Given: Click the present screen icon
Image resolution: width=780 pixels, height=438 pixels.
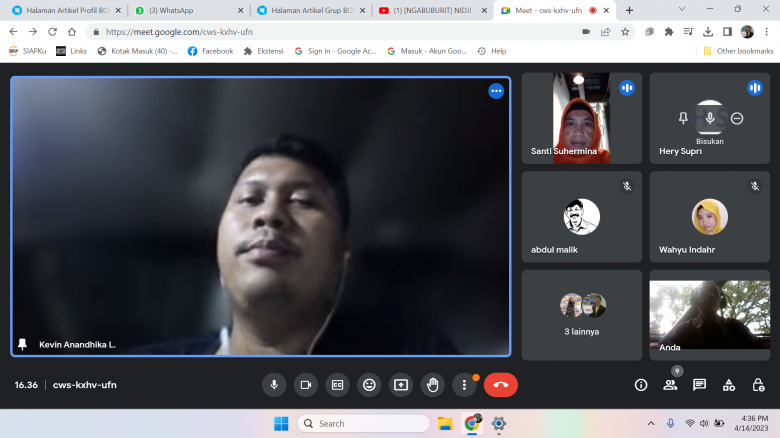Looking at the screenshot, I should tap(401, 385).
